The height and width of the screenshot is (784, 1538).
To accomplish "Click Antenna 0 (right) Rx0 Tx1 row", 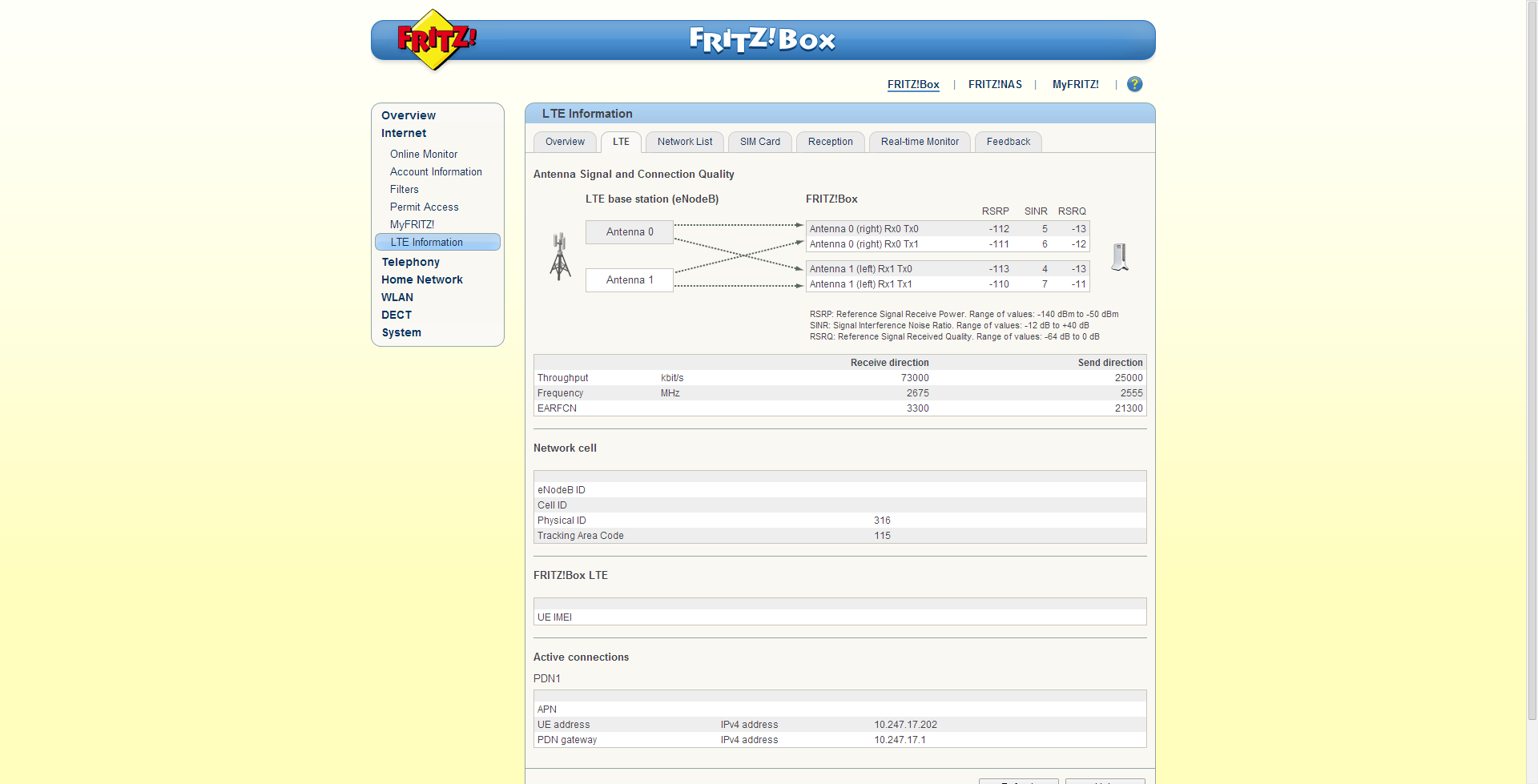I will click(948, 244).
